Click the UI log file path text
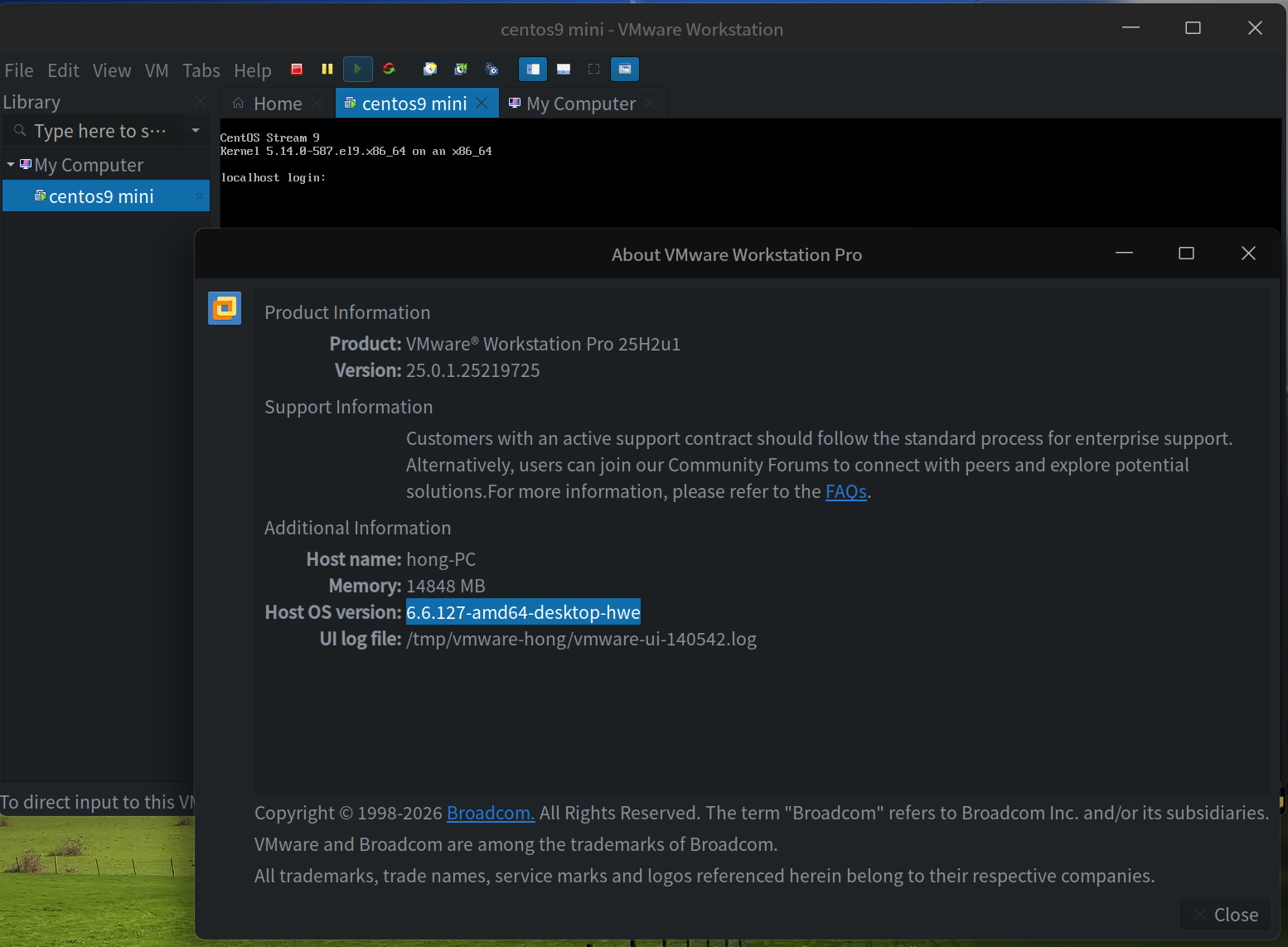Screen dimensions: 1288x947 point(581,639)
